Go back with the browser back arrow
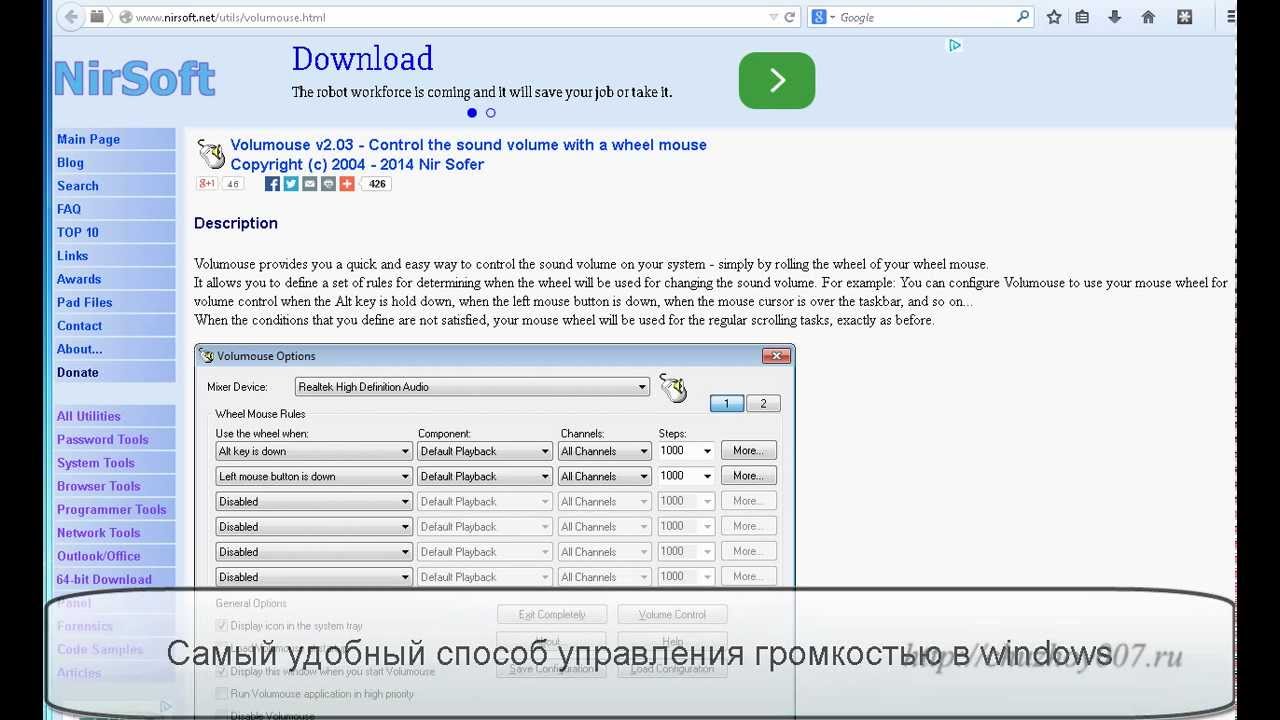 71,17
